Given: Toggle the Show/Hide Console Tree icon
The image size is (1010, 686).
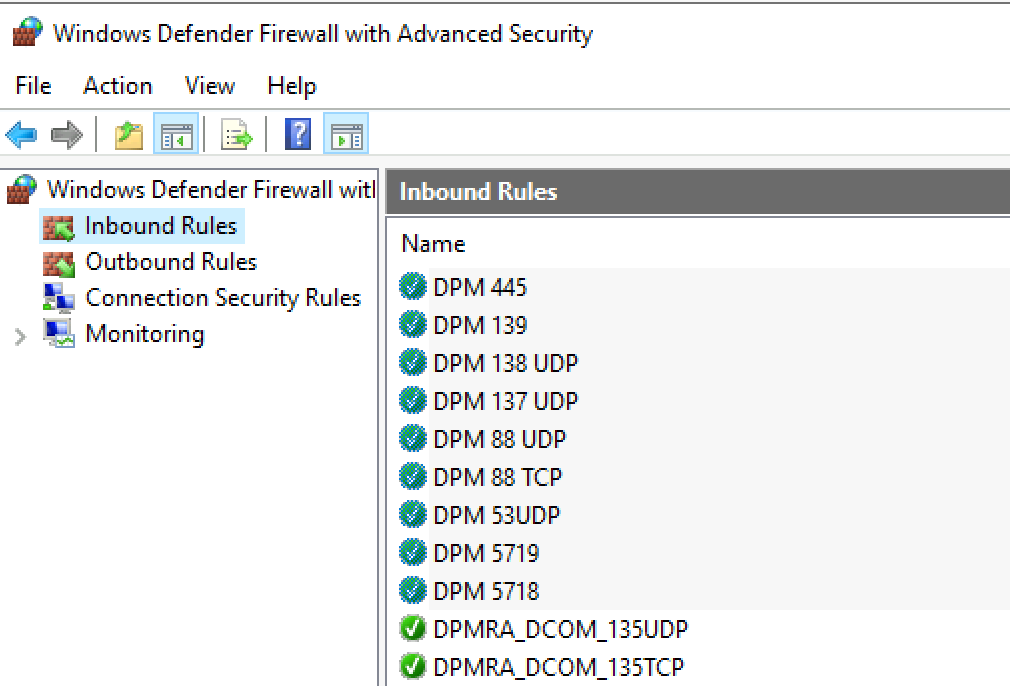Looking at the screenshot, I should (176, 134).
